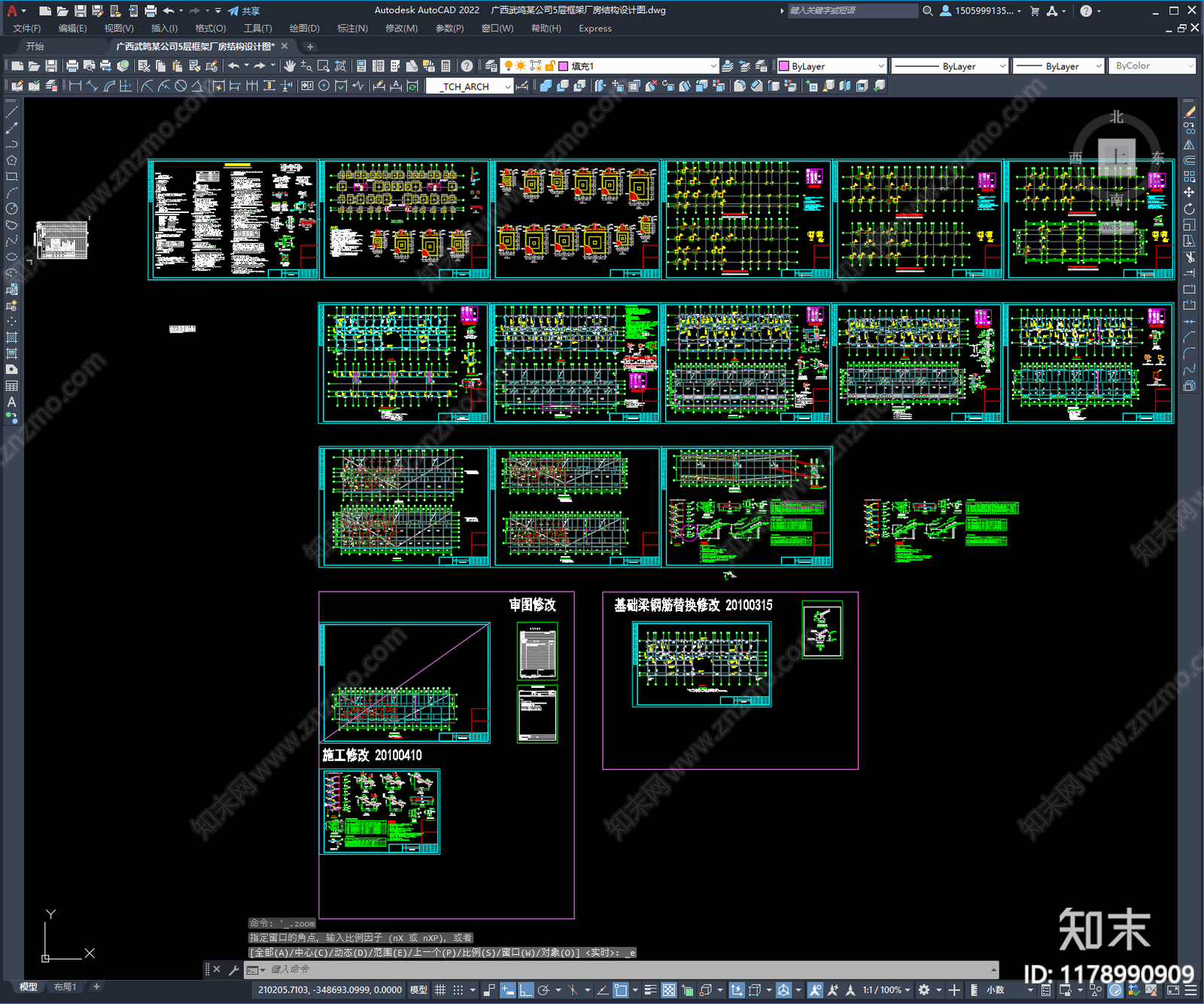Open the ByLayer lineweight dropdown
The height and width of the screenshot is (1004, 1204).
(x=1059, y=66)
